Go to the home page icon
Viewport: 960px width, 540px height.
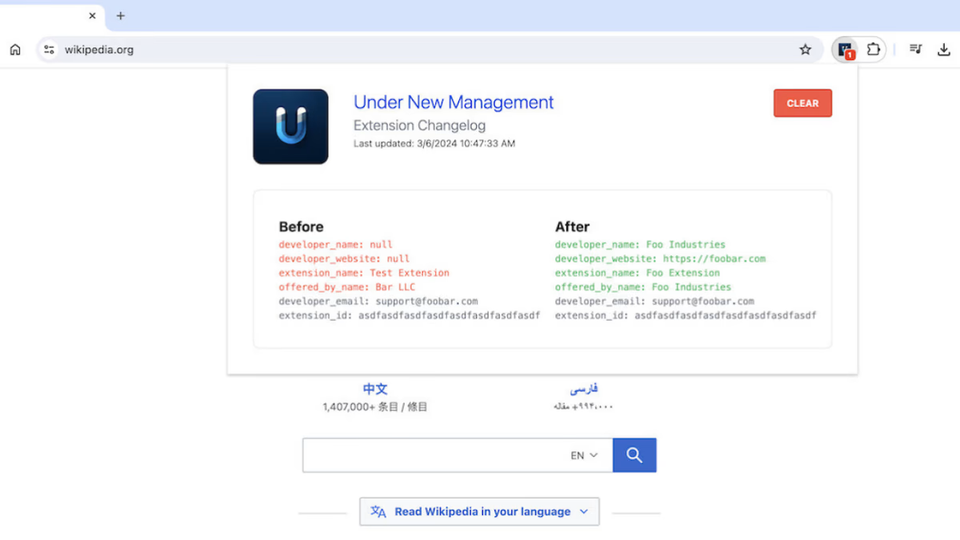(x=15, y=50)
